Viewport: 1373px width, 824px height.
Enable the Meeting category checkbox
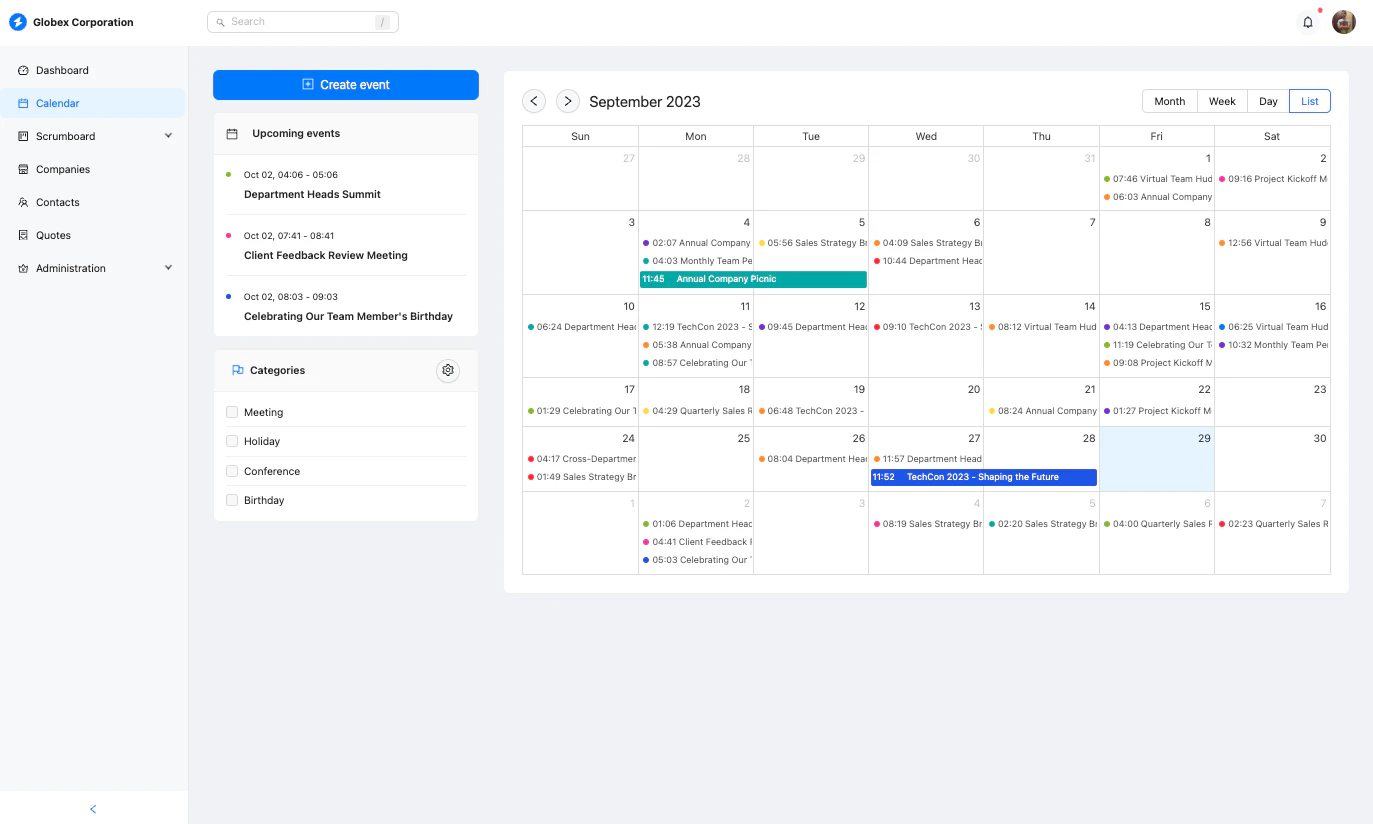tap(231, 411)
